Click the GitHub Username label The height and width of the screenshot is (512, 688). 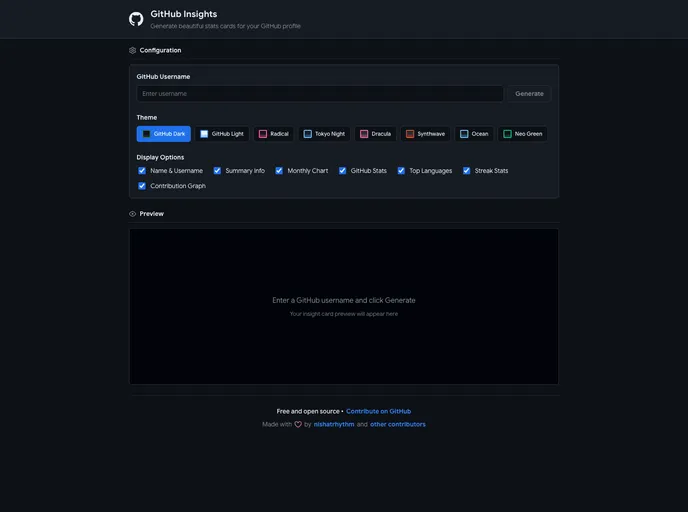pos(163,76)
